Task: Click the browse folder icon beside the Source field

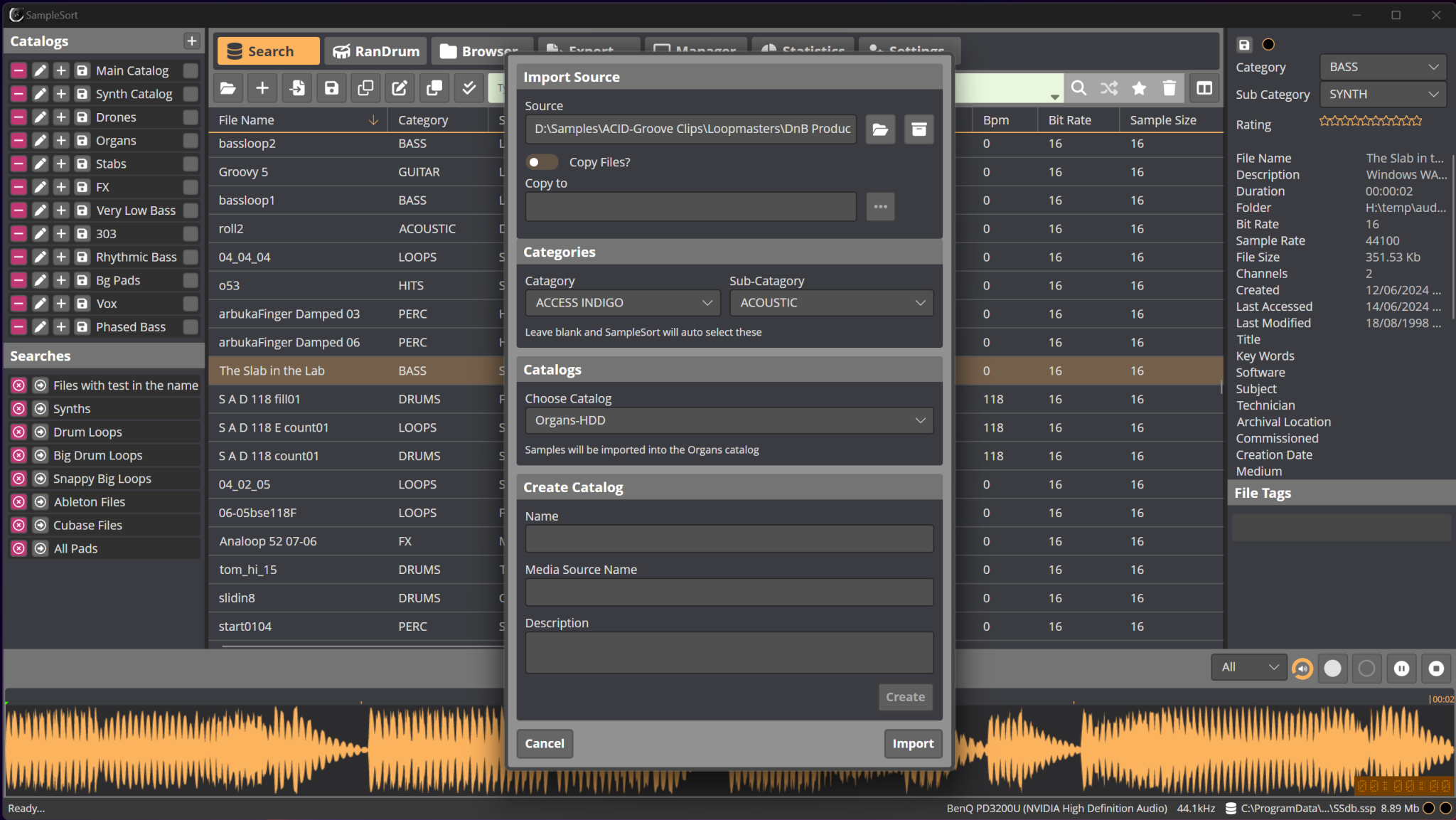Action: click(x=879, y=129)
